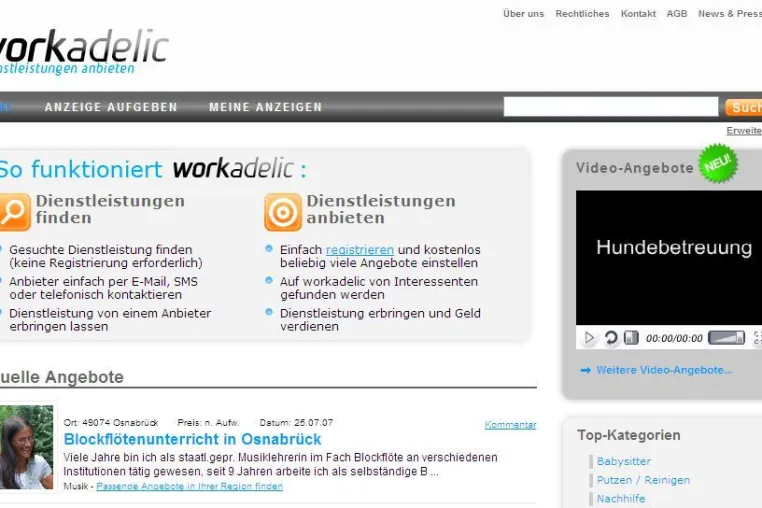Open the Babysitter category
The width and height of the screenshot is (762, 508).
pos(623,461)
